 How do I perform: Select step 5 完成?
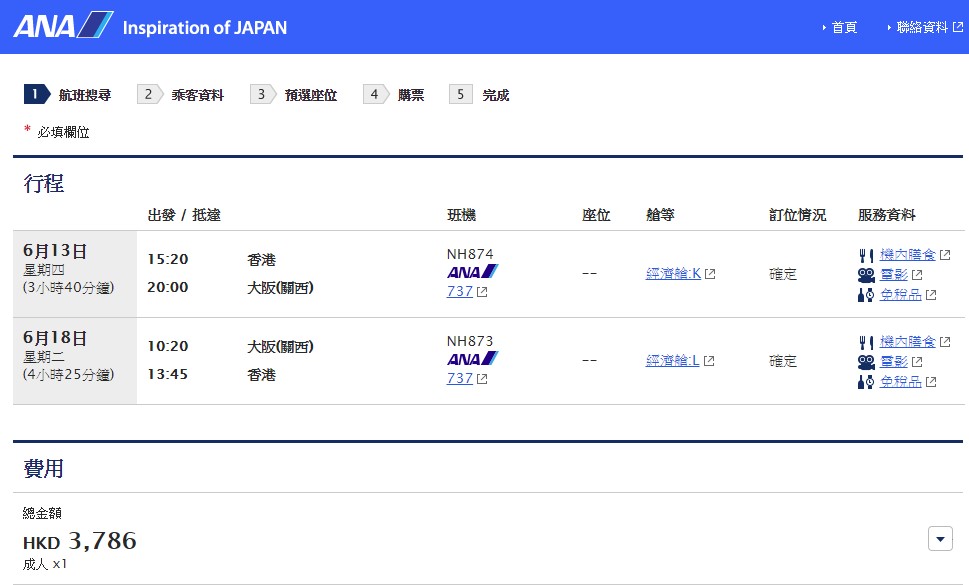479,95
